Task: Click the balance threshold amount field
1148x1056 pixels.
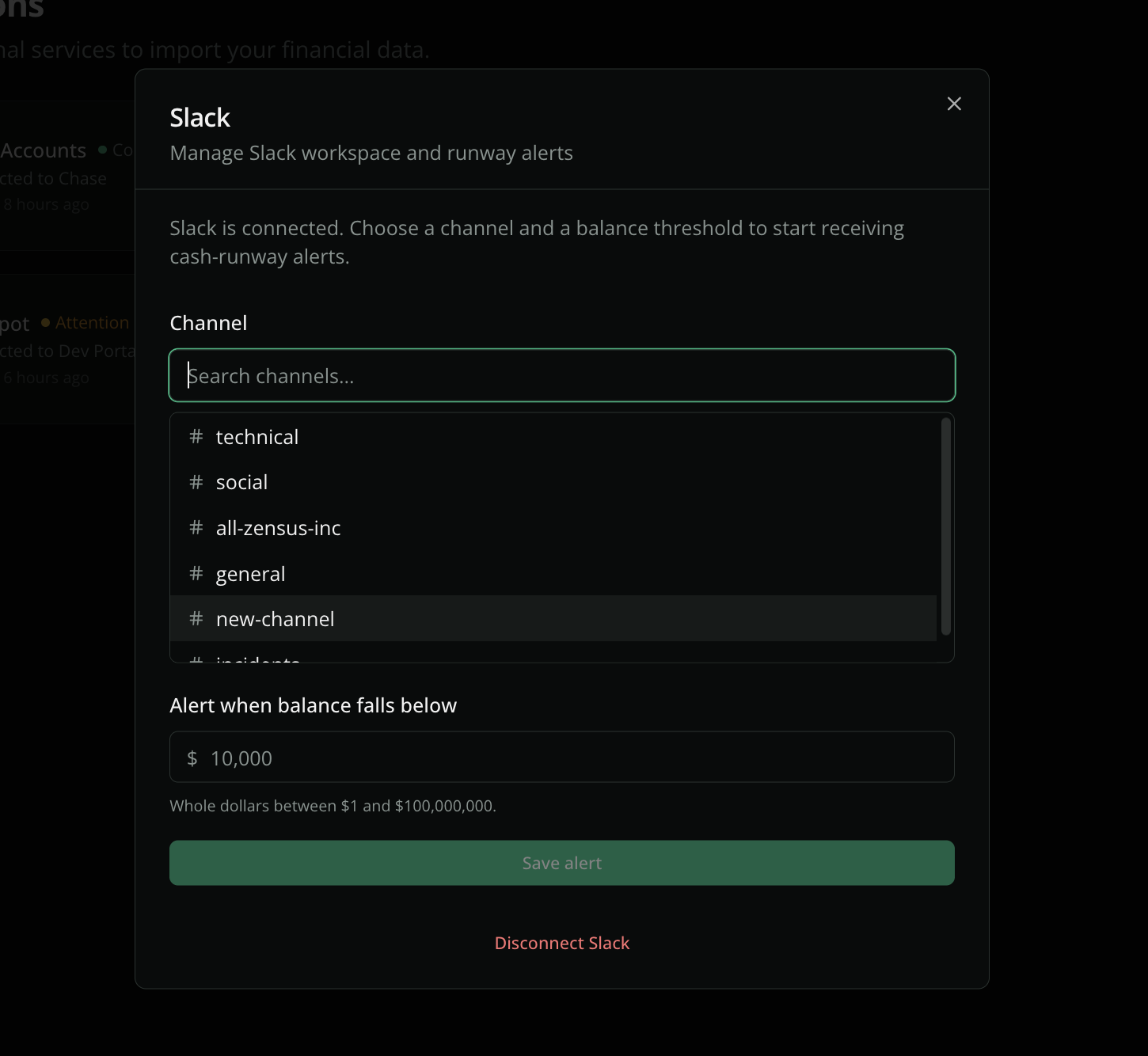Action: (x=562, y=758)
